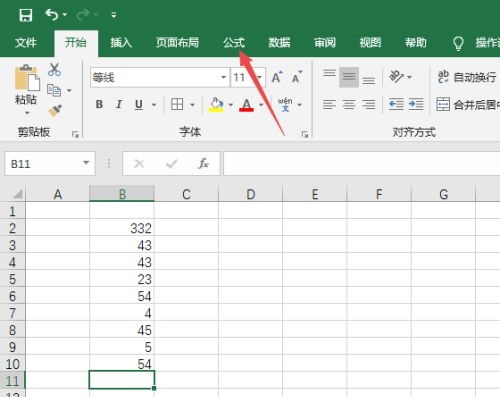Click cell B8 containing 45
The image size is (500, 397).
(122, 330)
